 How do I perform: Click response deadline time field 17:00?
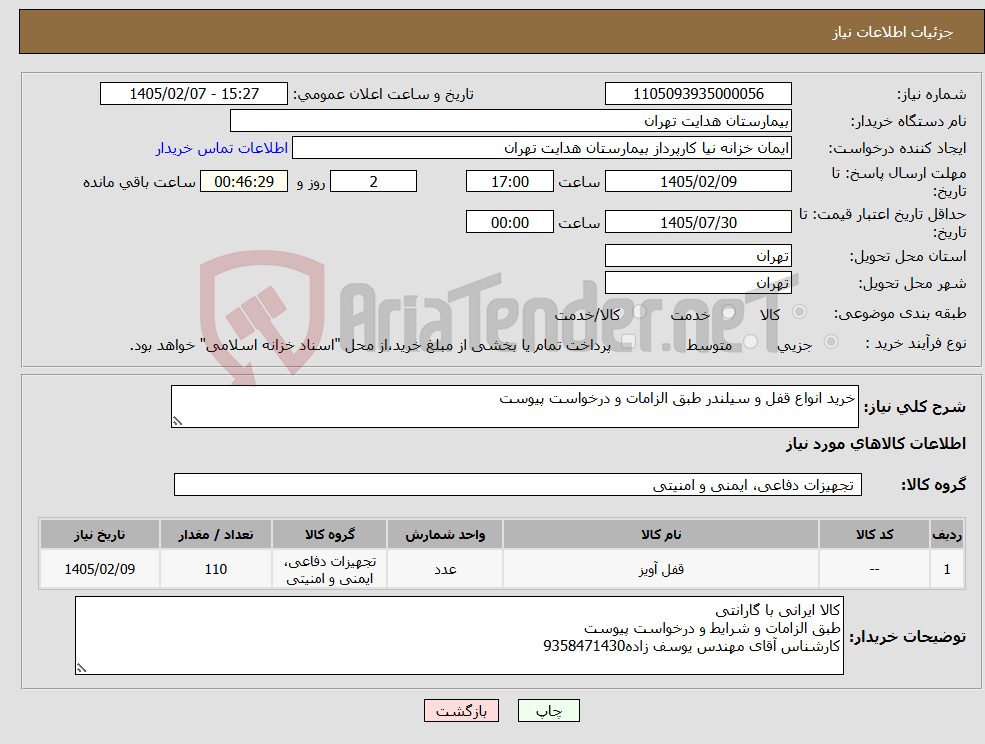(x=509, y=182)
